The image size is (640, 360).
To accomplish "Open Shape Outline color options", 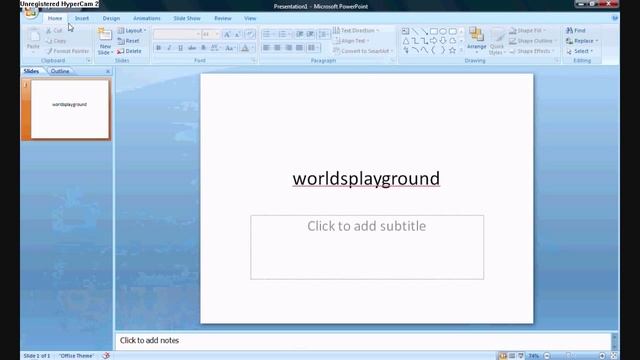I will (533, 41).
